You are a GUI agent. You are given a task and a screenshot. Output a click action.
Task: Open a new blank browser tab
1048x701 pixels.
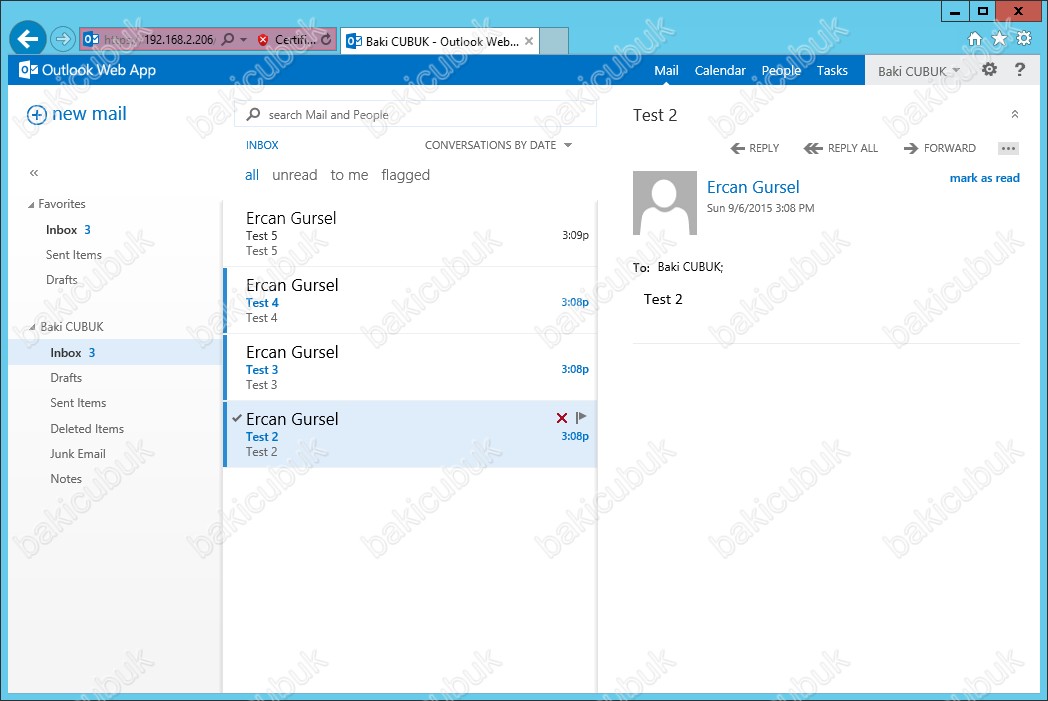553,41
